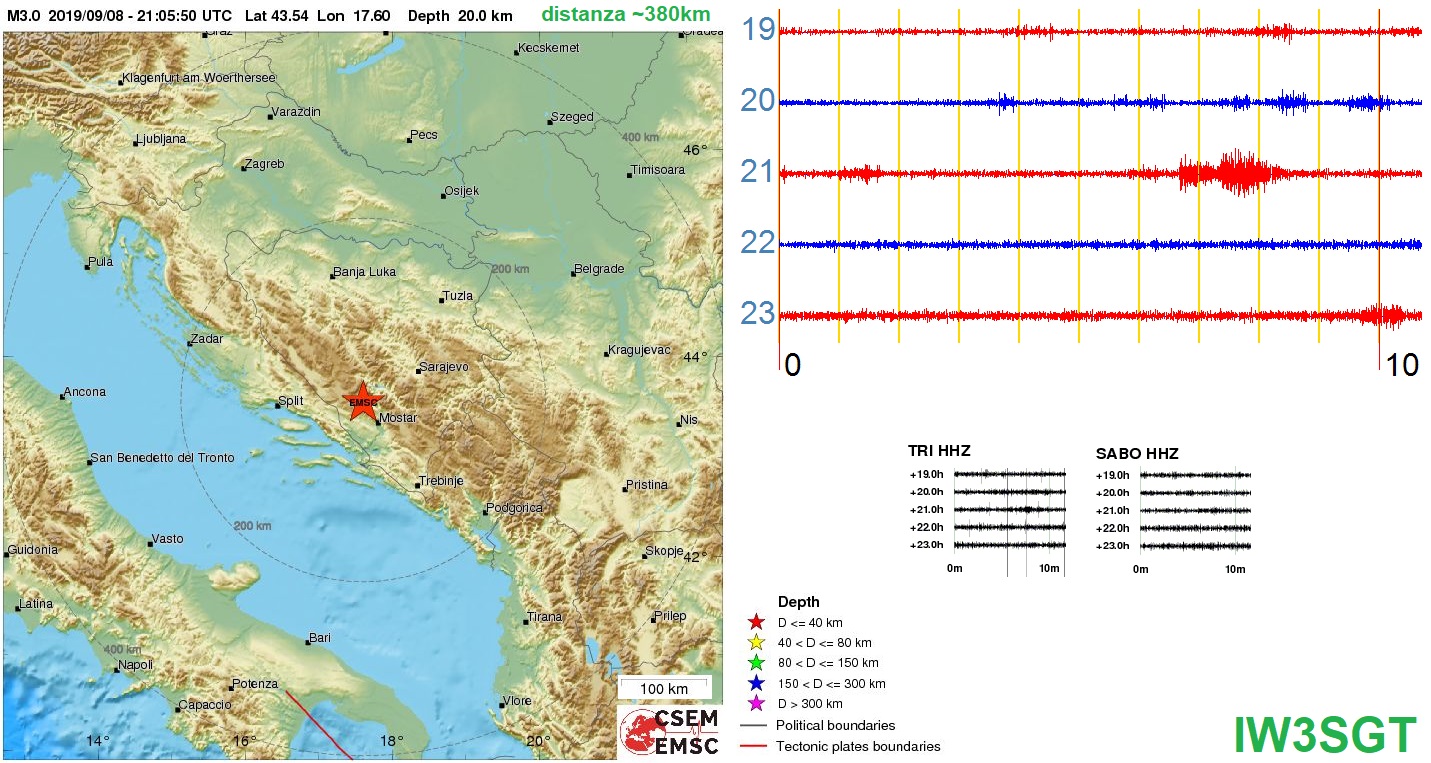
Task: Click the Kecskemet city label
Action: [x=548, y=48]
